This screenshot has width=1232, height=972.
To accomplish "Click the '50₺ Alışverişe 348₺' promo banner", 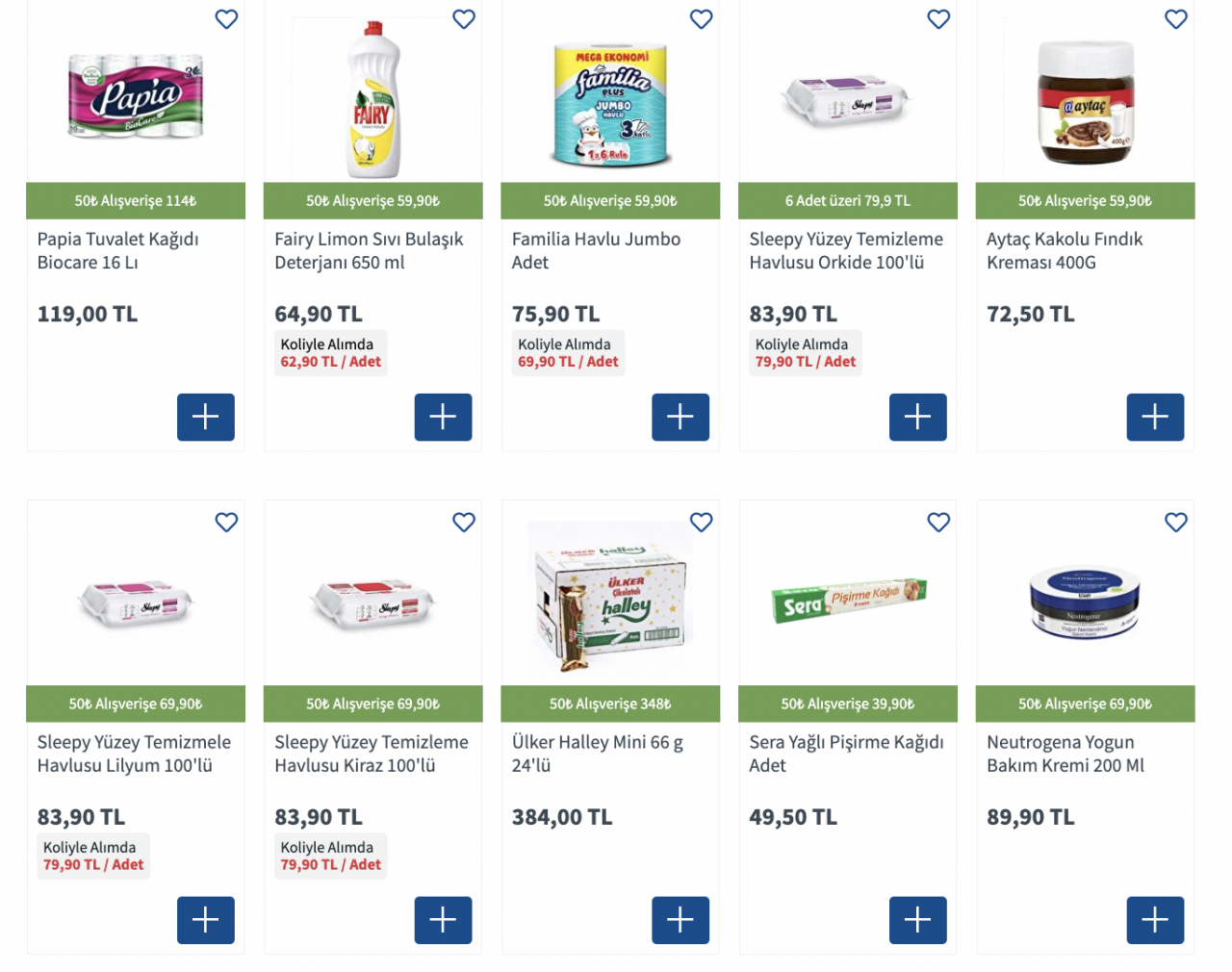I will tap(610, 704).
